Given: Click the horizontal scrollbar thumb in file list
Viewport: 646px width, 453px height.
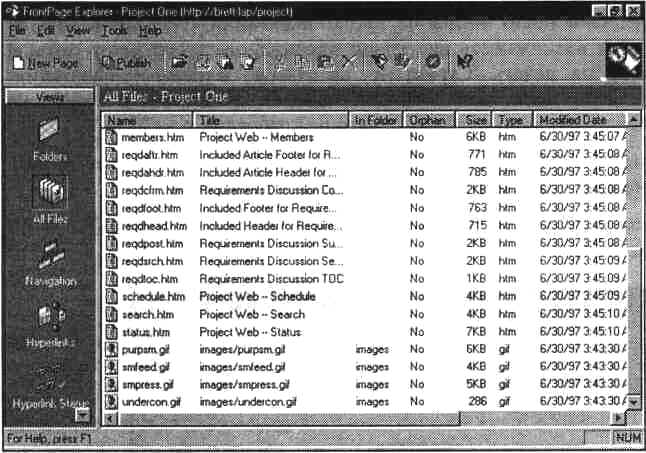Looking at the screenshot, I should 288,419.
